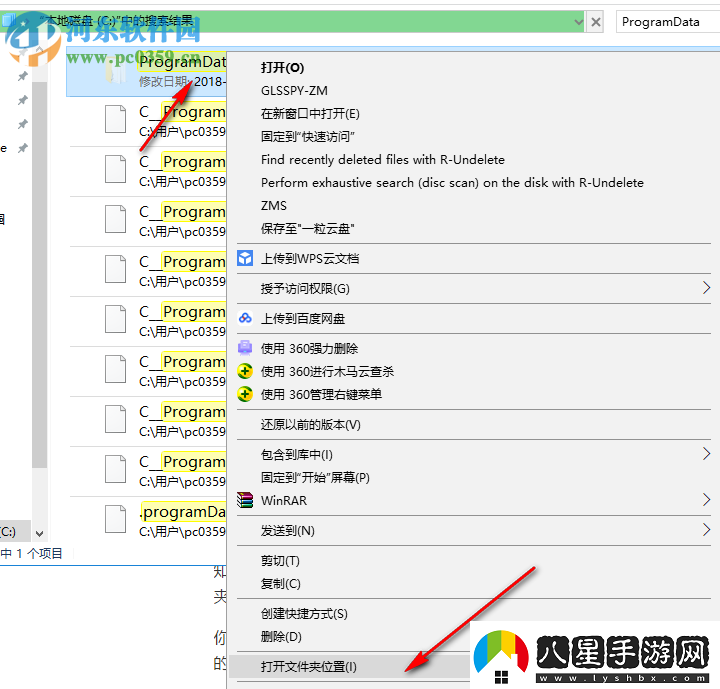Click the WPS cloud upload icon

(x=245, y=258)
